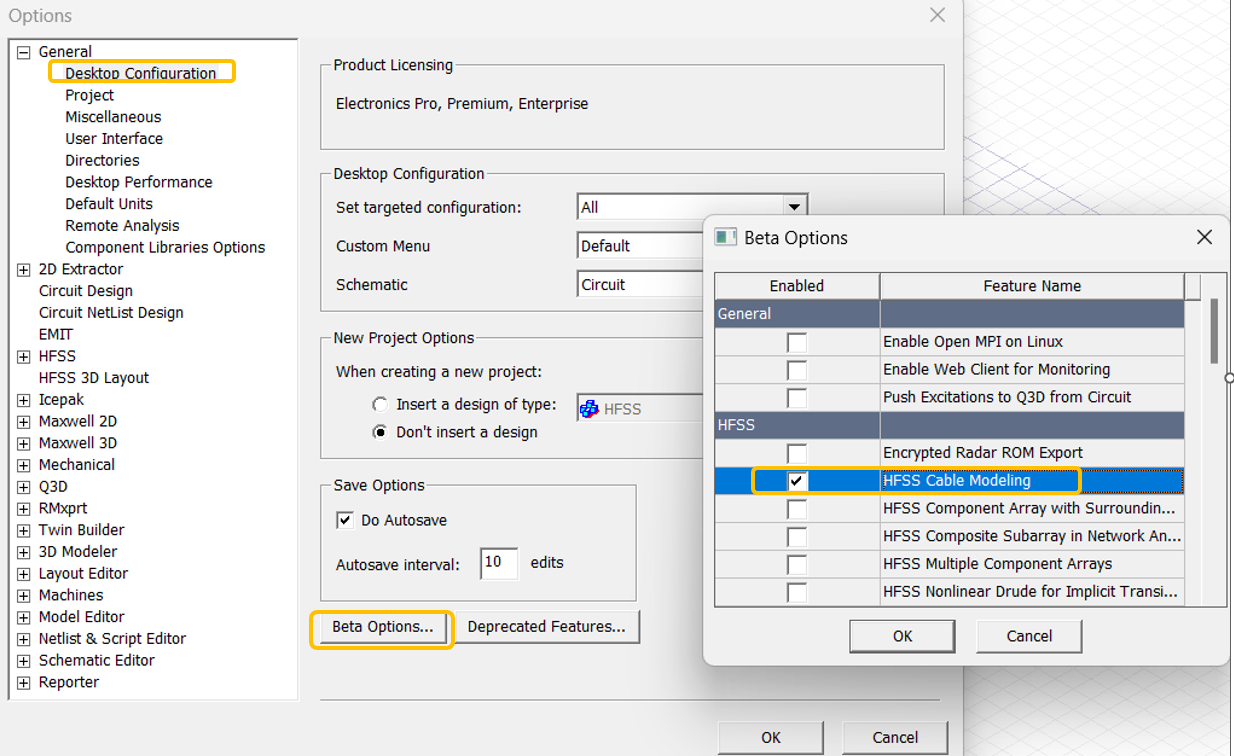1234x756 pixels.
Task: Click the Feature Name column header
Action: pyautogui.click(x=1032, y=286)
